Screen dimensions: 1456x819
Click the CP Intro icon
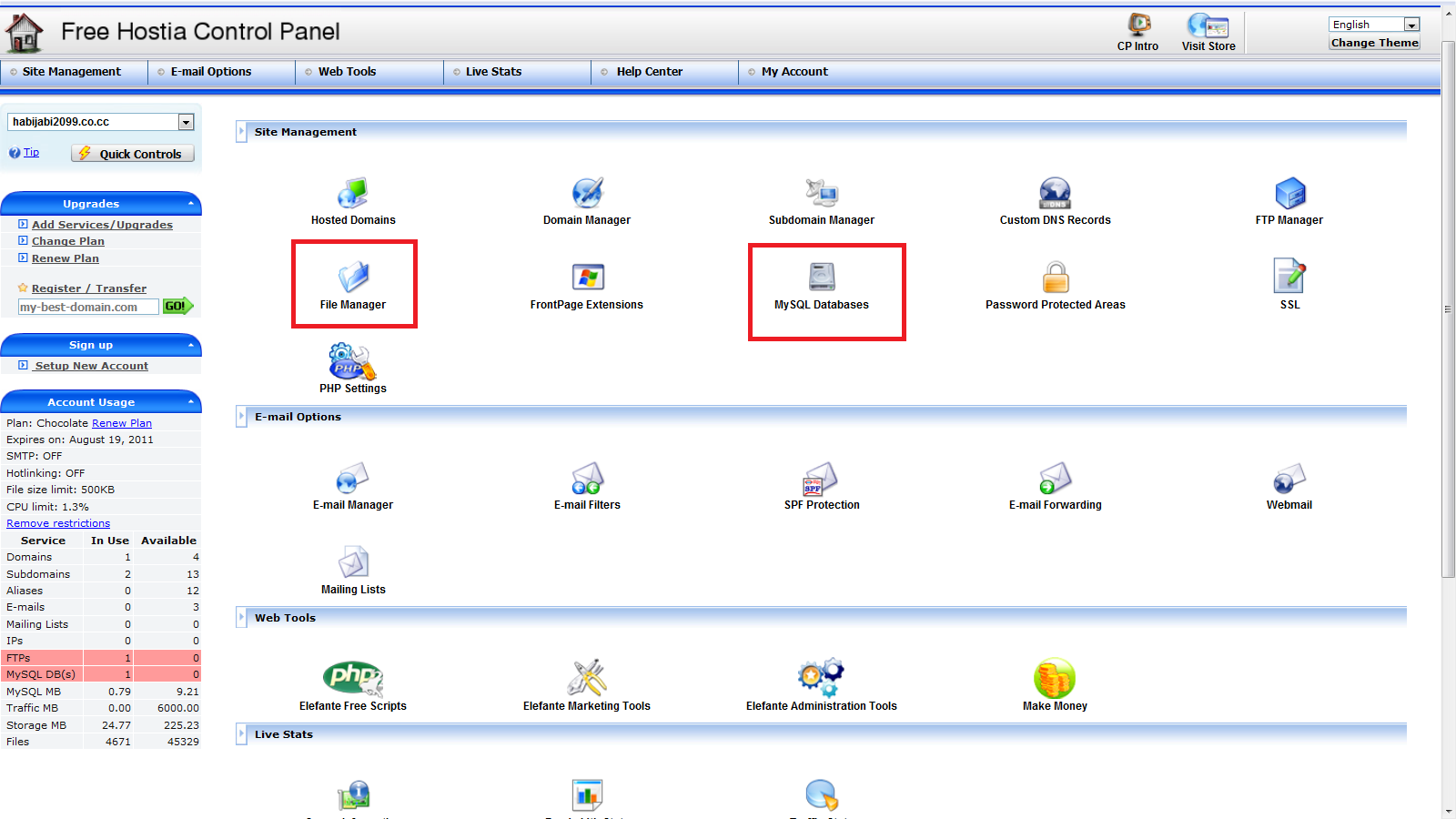(1138, 25)
